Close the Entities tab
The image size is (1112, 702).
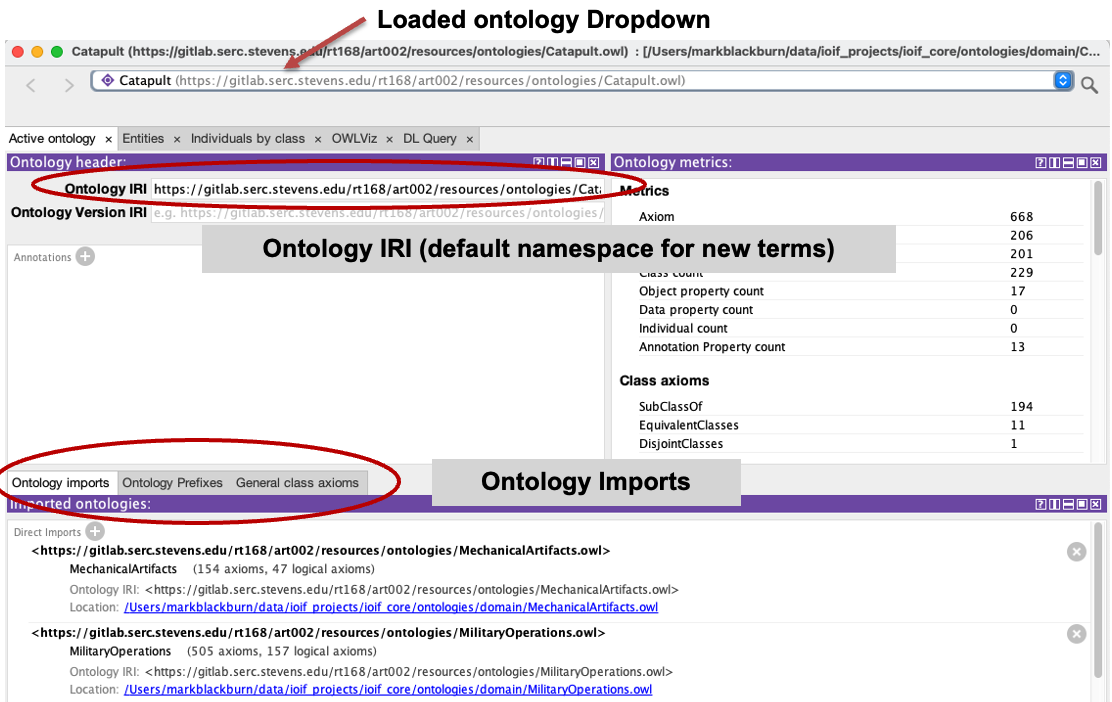click(x=177, y=139)
